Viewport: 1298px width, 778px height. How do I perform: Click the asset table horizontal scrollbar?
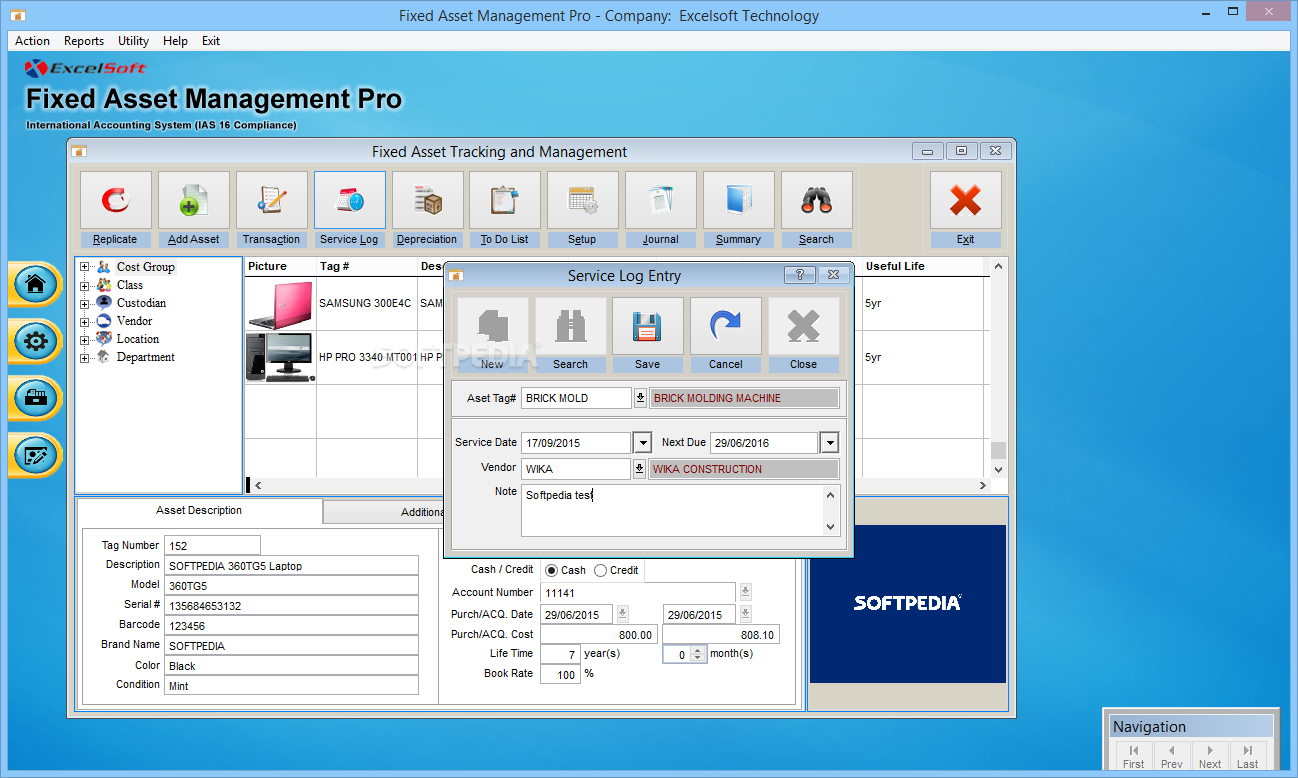(x=620, y=485)
